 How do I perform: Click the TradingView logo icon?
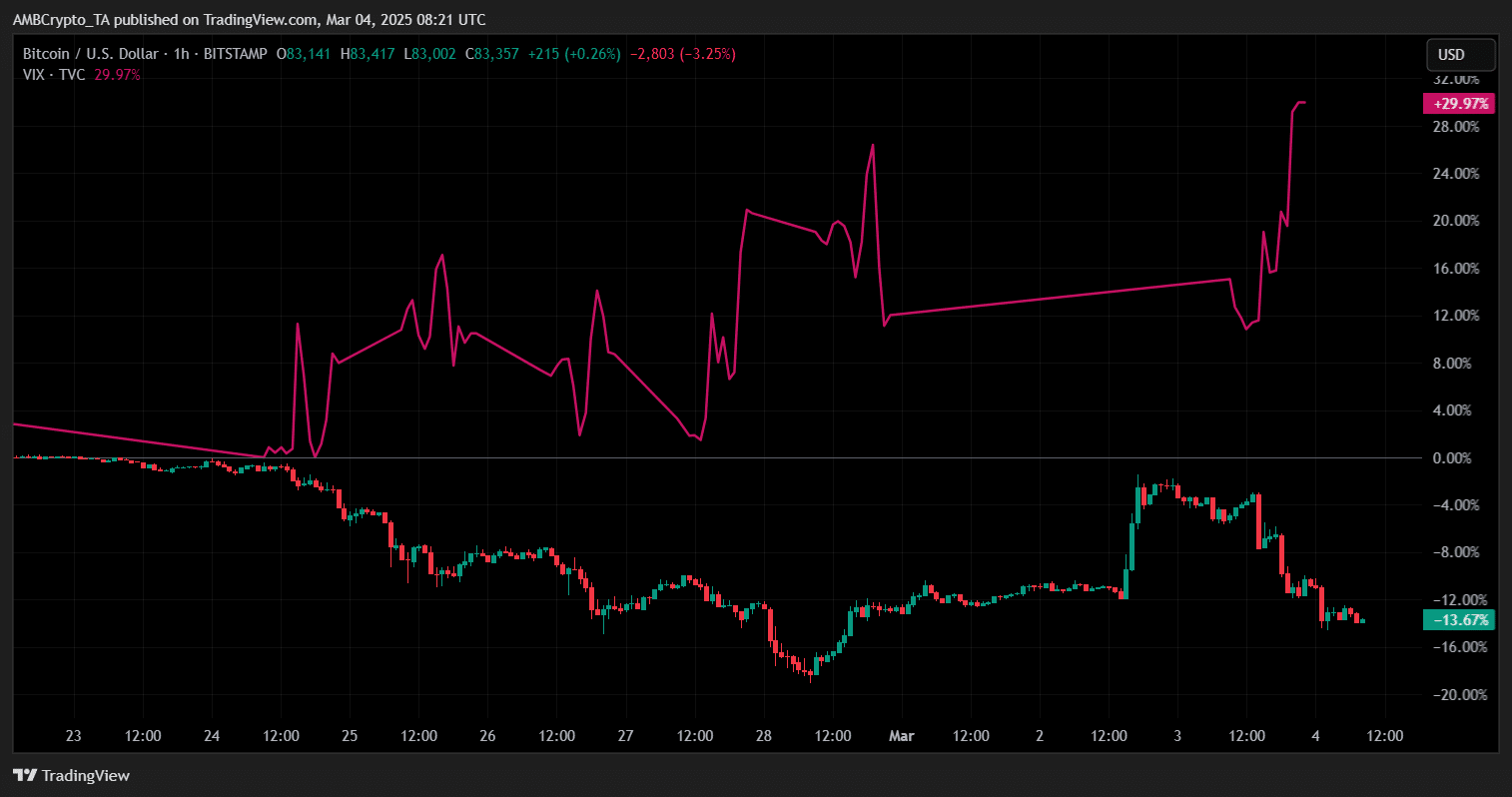pos(25,776)
